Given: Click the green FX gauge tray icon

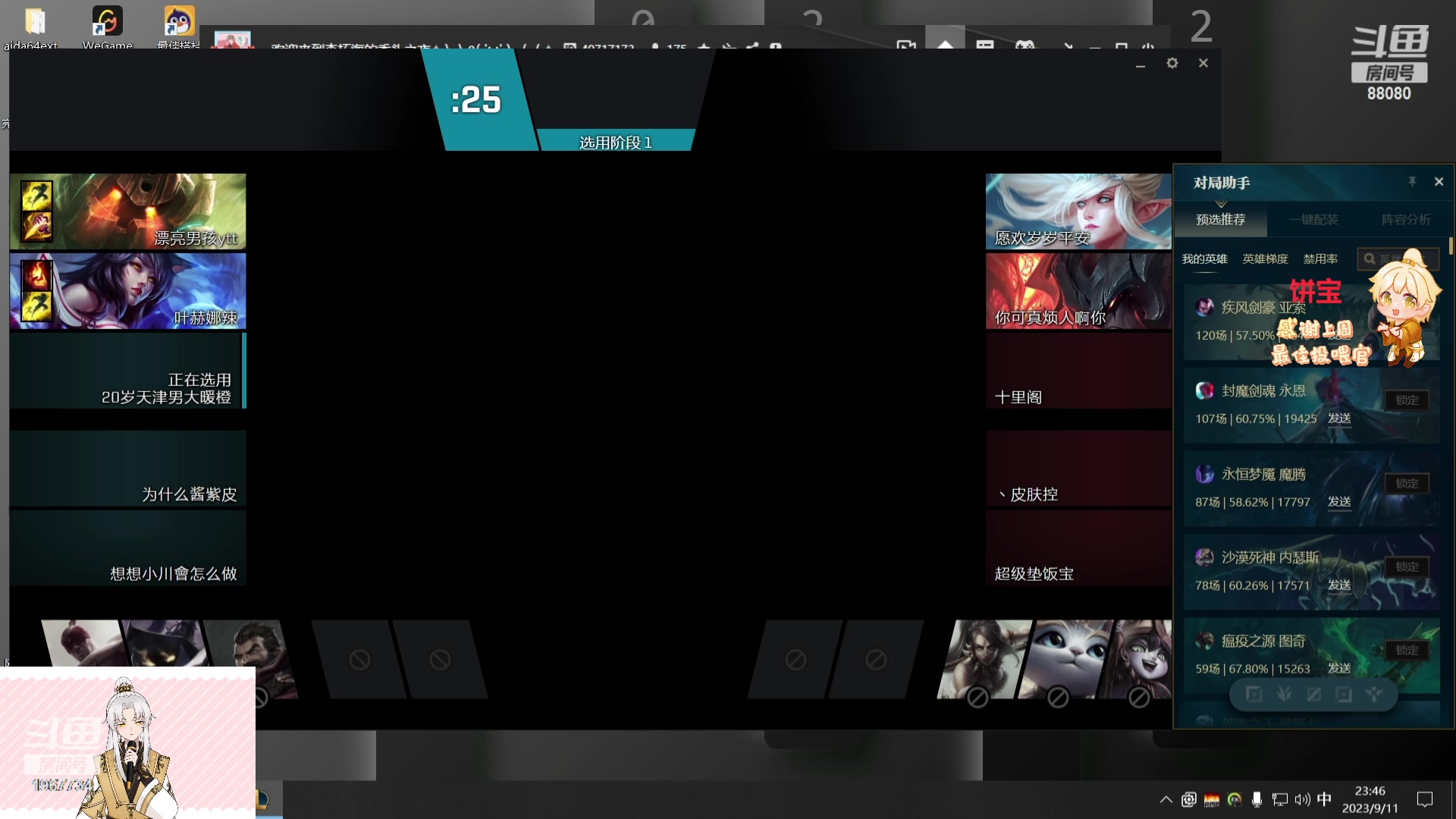Looking at the screenshot, I should tap(1234, 799).
